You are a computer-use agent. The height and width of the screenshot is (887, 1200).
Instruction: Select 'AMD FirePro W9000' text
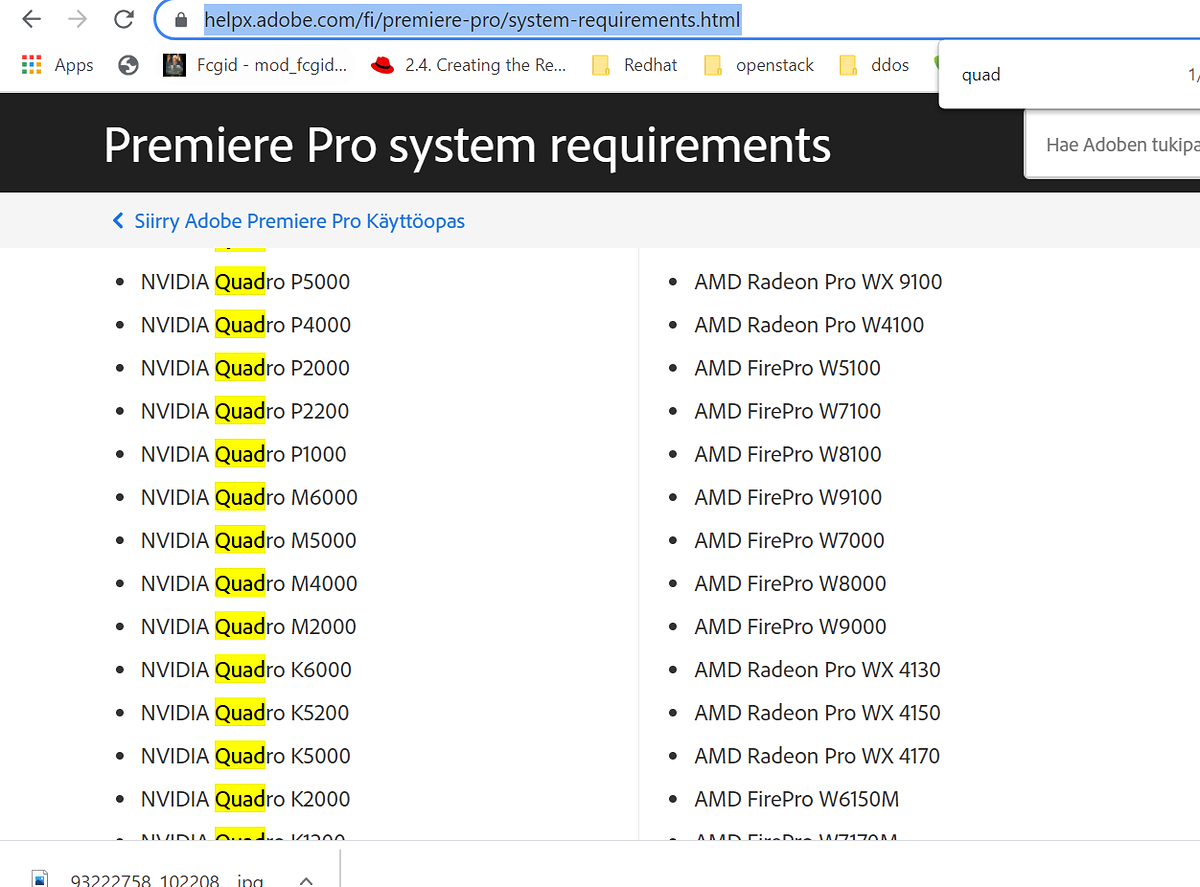[x=790, y=626]
